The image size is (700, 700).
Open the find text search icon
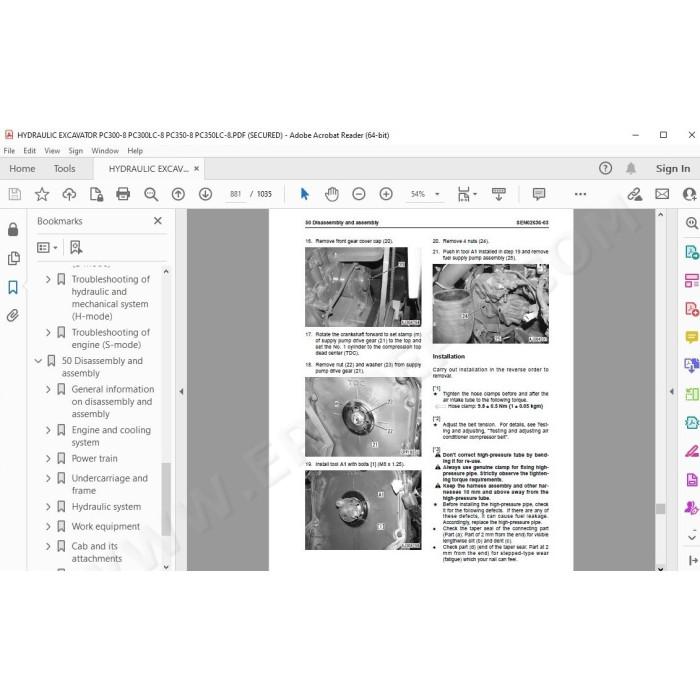coord(151,194)
